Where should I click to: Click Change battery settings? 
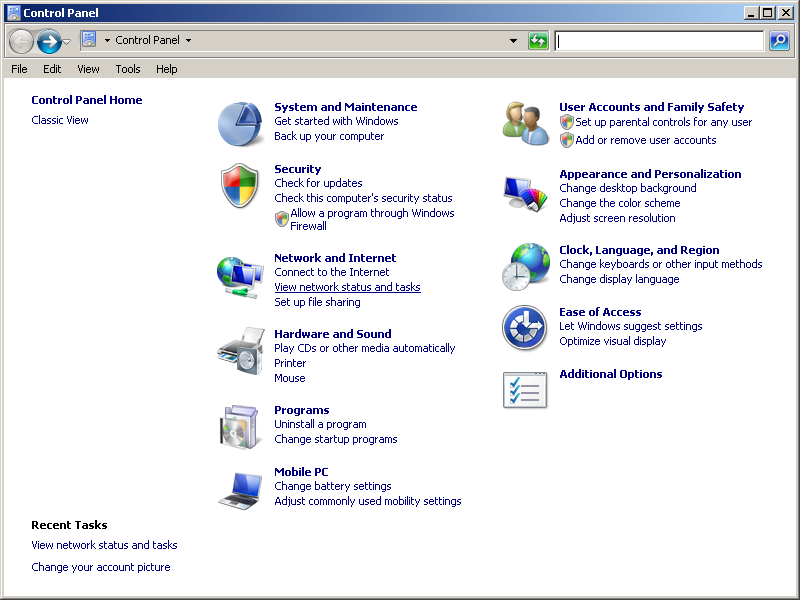click(333, 486)
